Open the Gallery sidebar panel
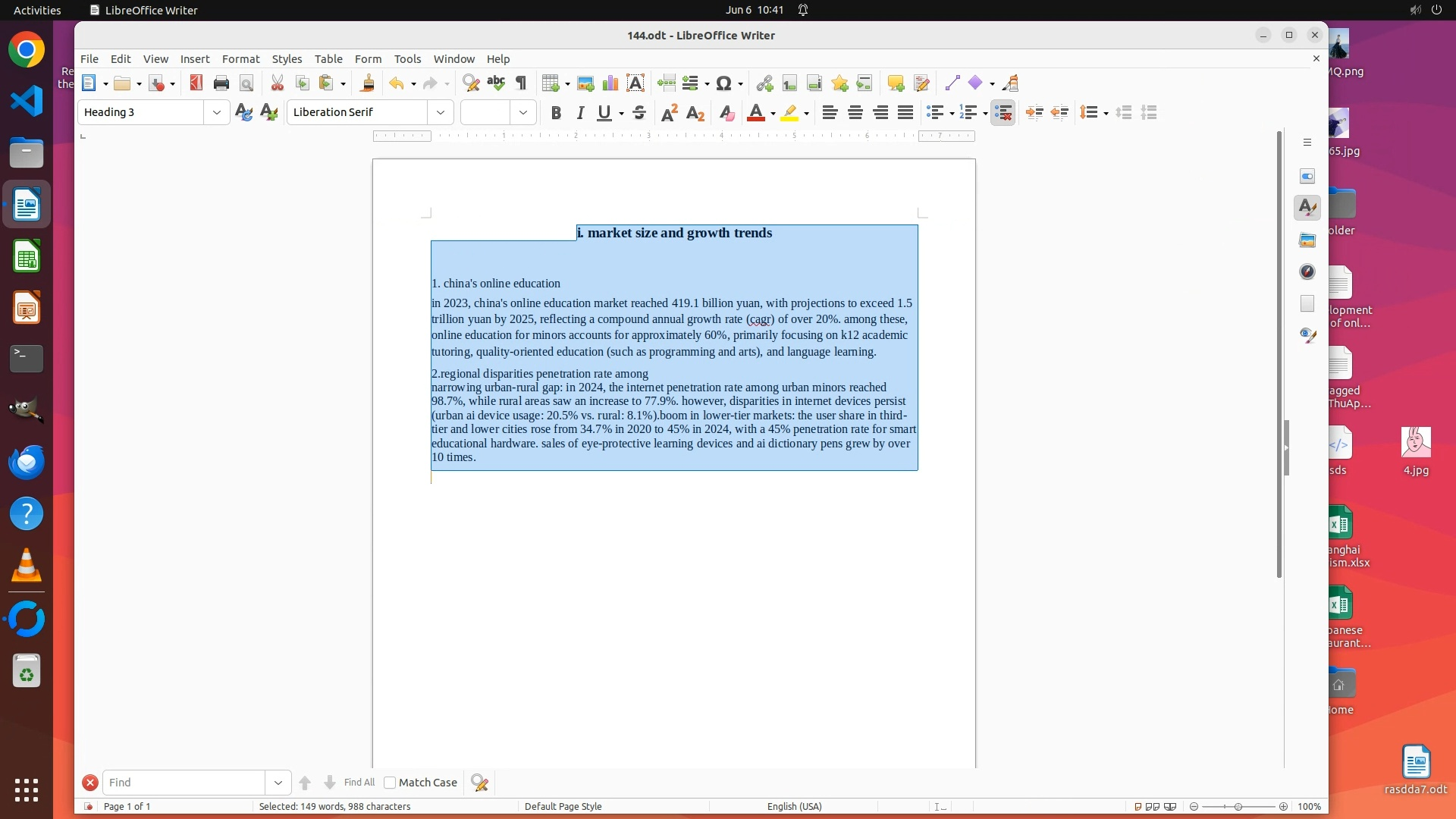1456x819 pixels. (1307, 240)
